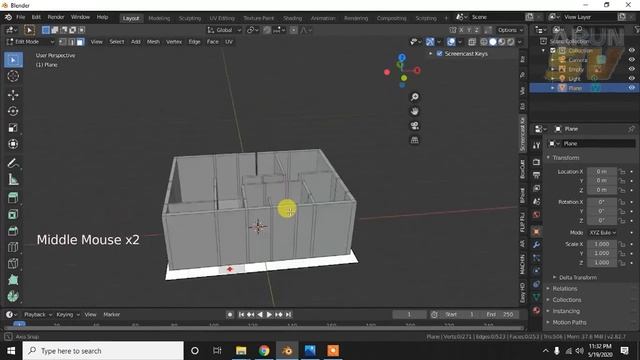The width and height of the screenshot is (640, 360).
Task: Switch perspective/orthographic grid icon
Action: click(x=414, y=140)
